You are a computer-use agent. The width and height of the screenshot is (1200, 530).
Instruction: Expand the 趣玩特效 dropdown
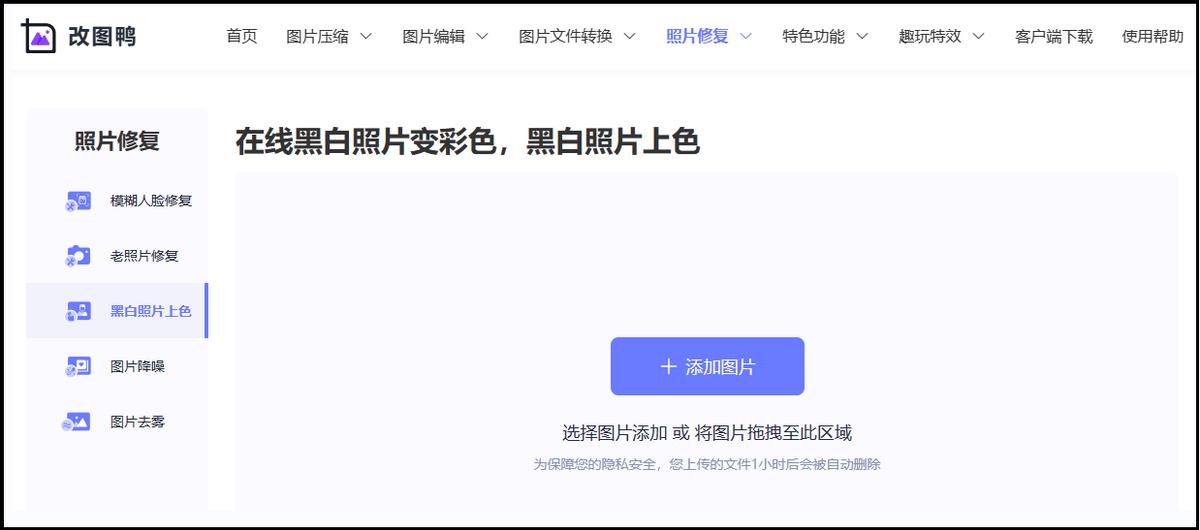point(977,37)
